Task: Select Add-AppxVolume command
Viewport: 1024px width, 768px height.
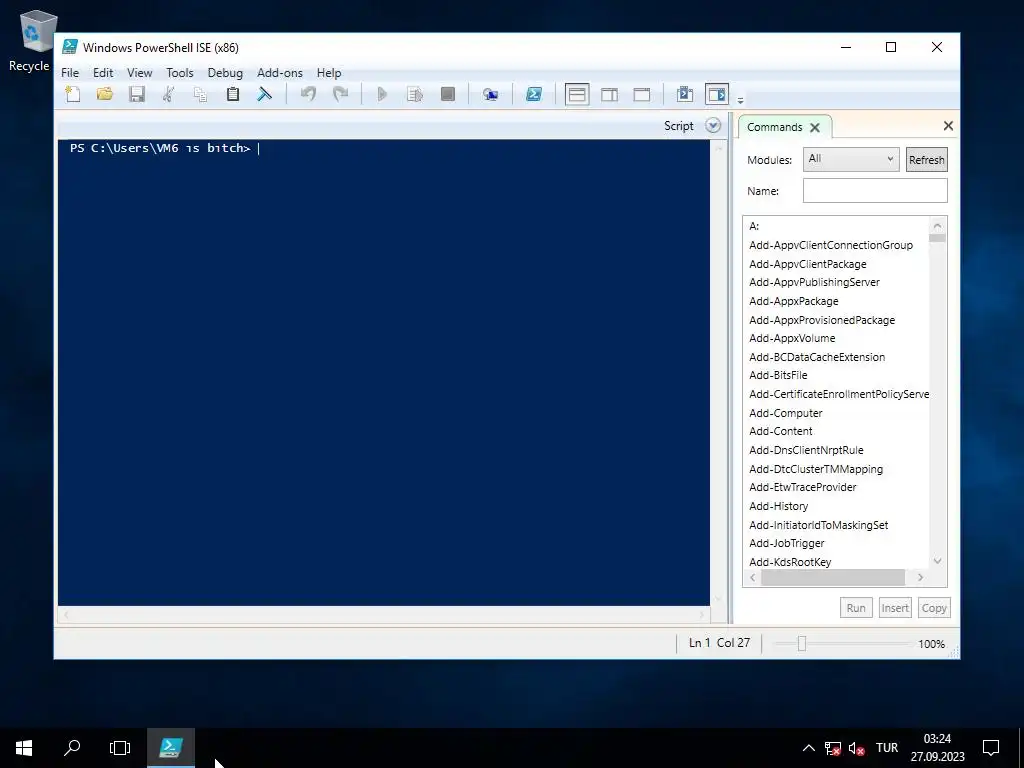Action: (x=792, y=338)
